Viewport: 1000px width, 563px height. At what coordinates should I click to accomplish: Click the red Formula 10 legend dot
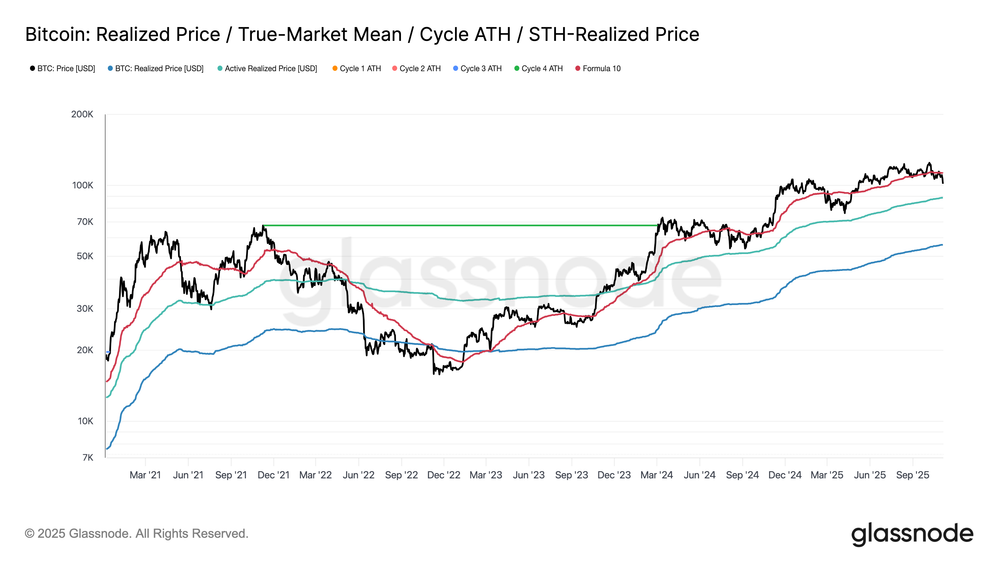tap(577, 69)
